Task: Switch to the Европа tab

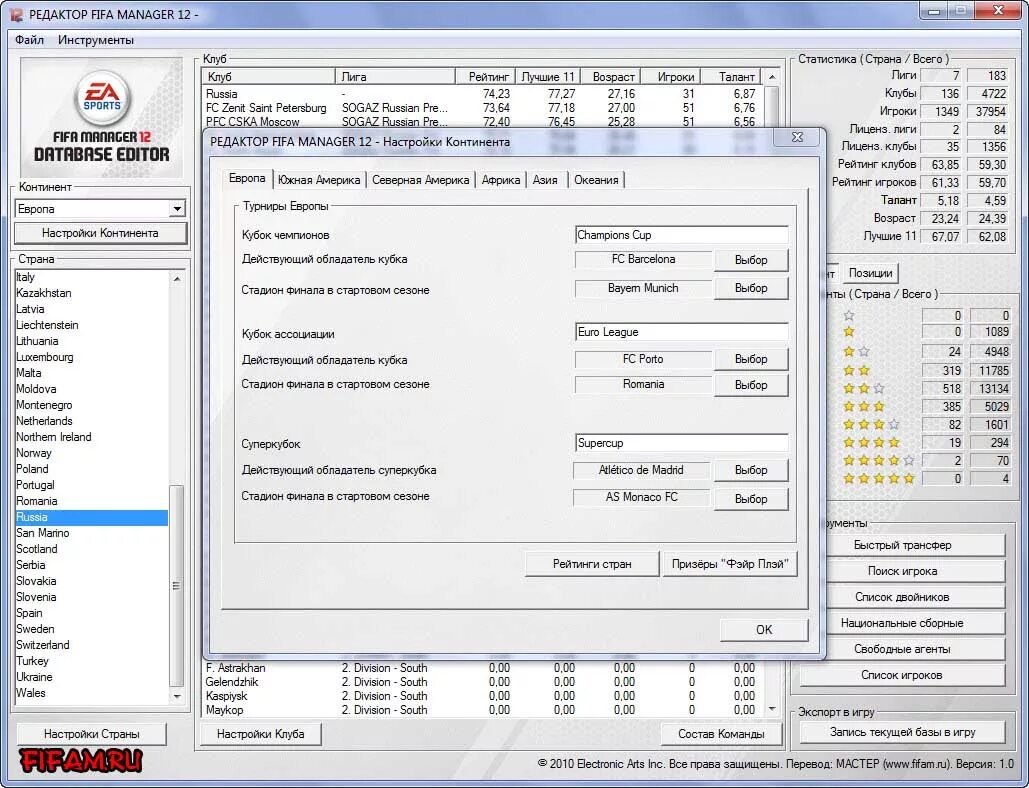Action: pos(247,178)
